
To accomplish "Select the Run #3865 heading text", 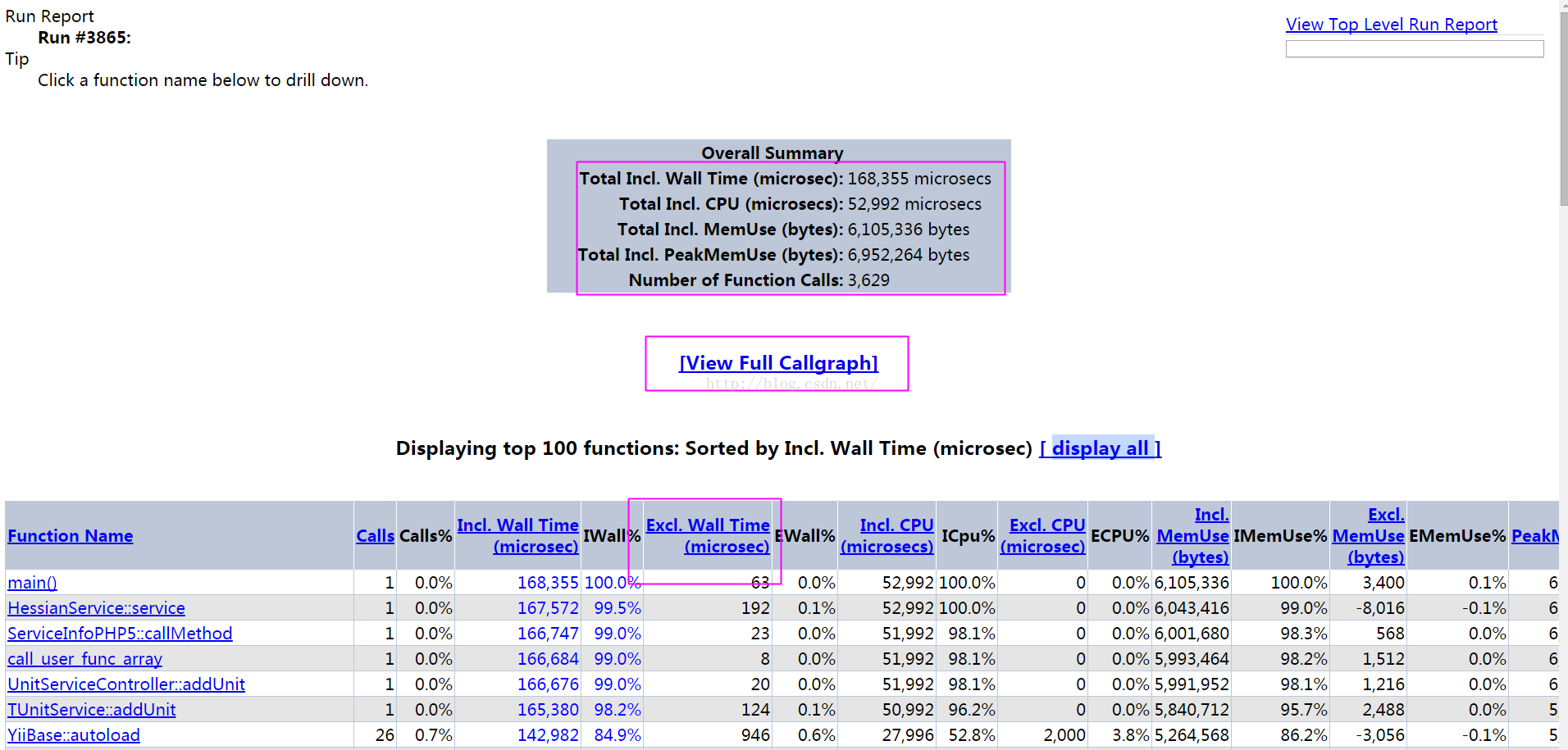I will click(84, 38).
